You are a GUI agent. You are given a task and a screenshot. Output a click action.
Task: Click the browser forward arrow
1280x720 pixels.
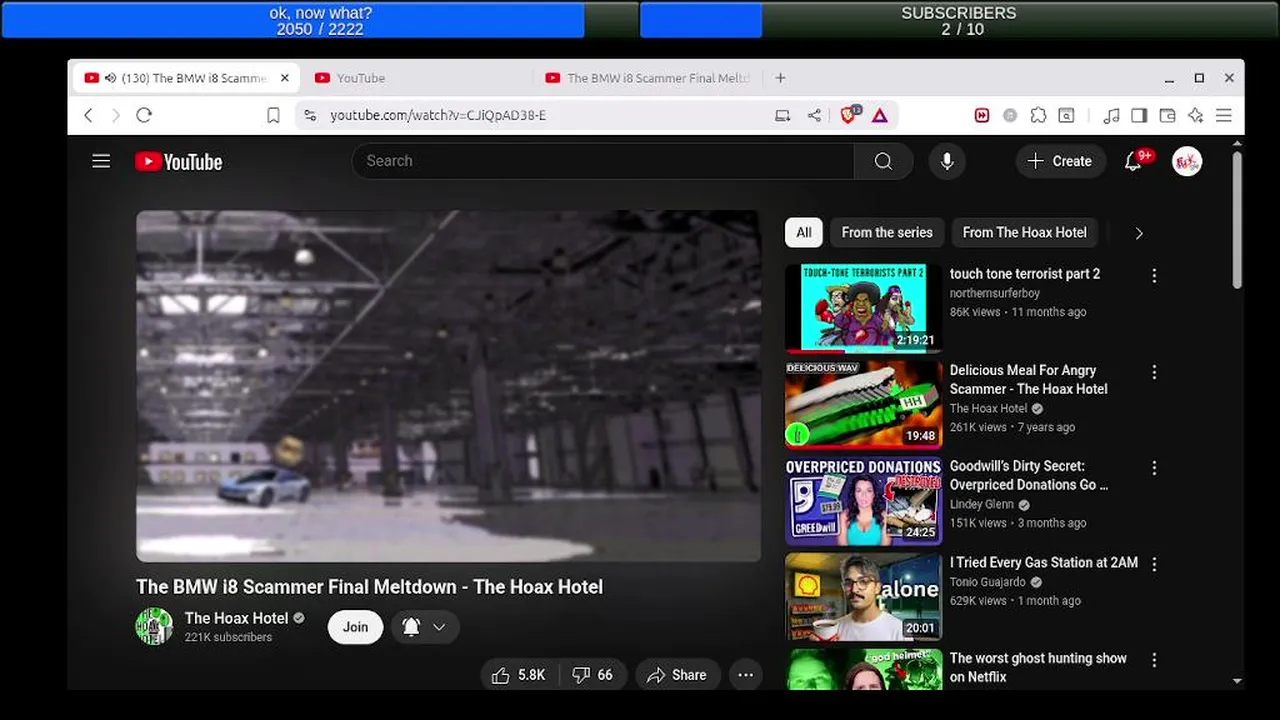(115, 115)
